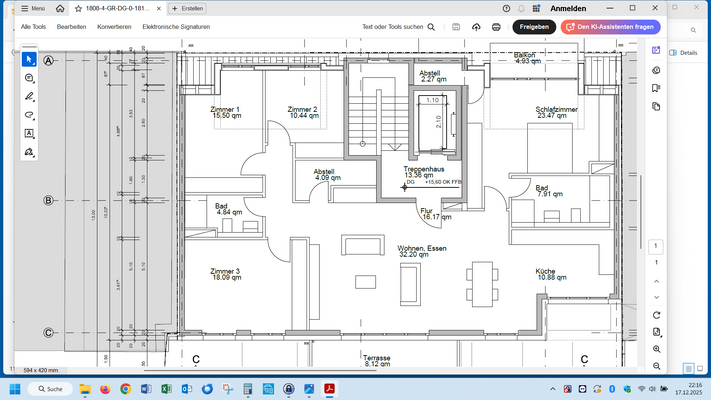The width and height of the screenshot is (711, 400).
Task: Open the comment tool in quick toolbar
Action: 29,78
